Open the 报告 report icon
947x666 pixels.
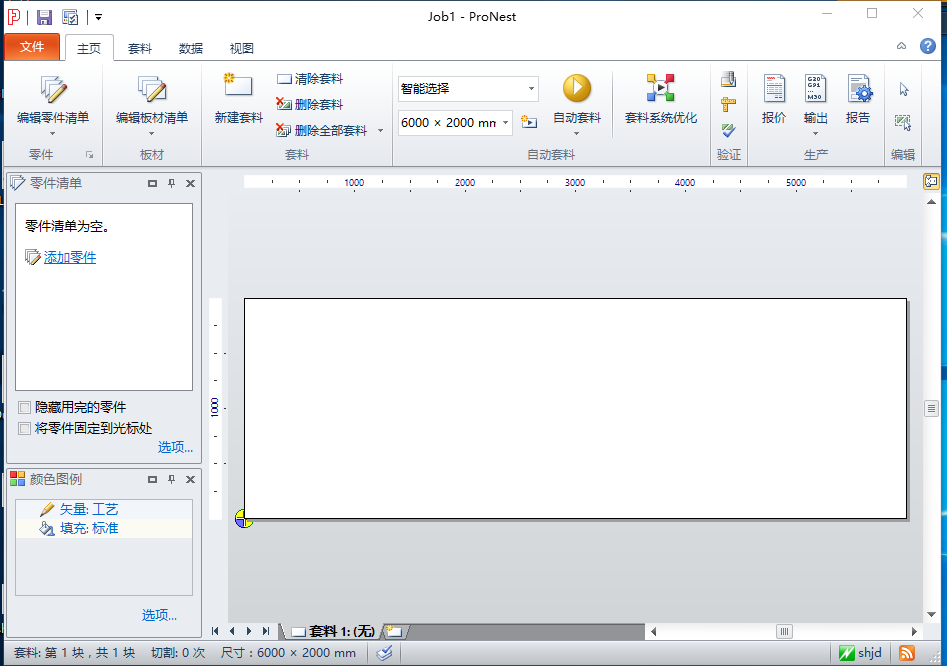click(x=858, y=89)
